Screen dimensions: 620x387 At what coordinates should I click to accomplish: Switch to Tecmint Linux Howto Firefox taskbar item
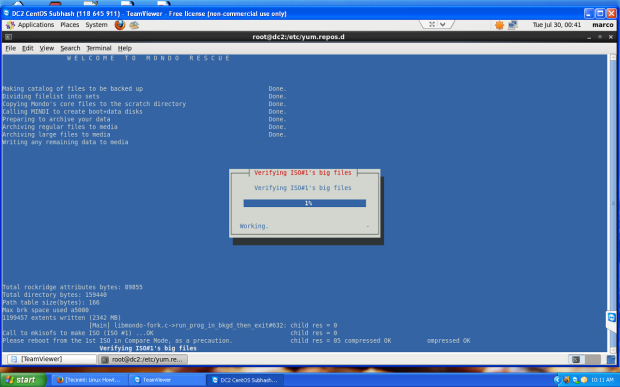[89, 380]
